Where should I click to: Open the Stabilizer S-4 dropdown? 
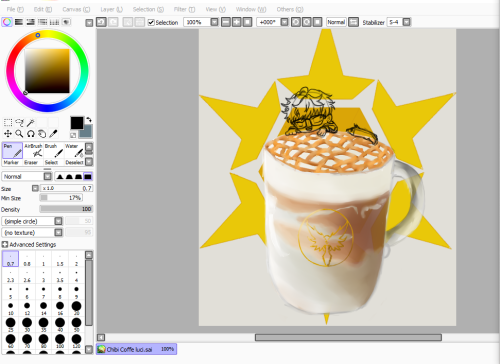(406, 22)
